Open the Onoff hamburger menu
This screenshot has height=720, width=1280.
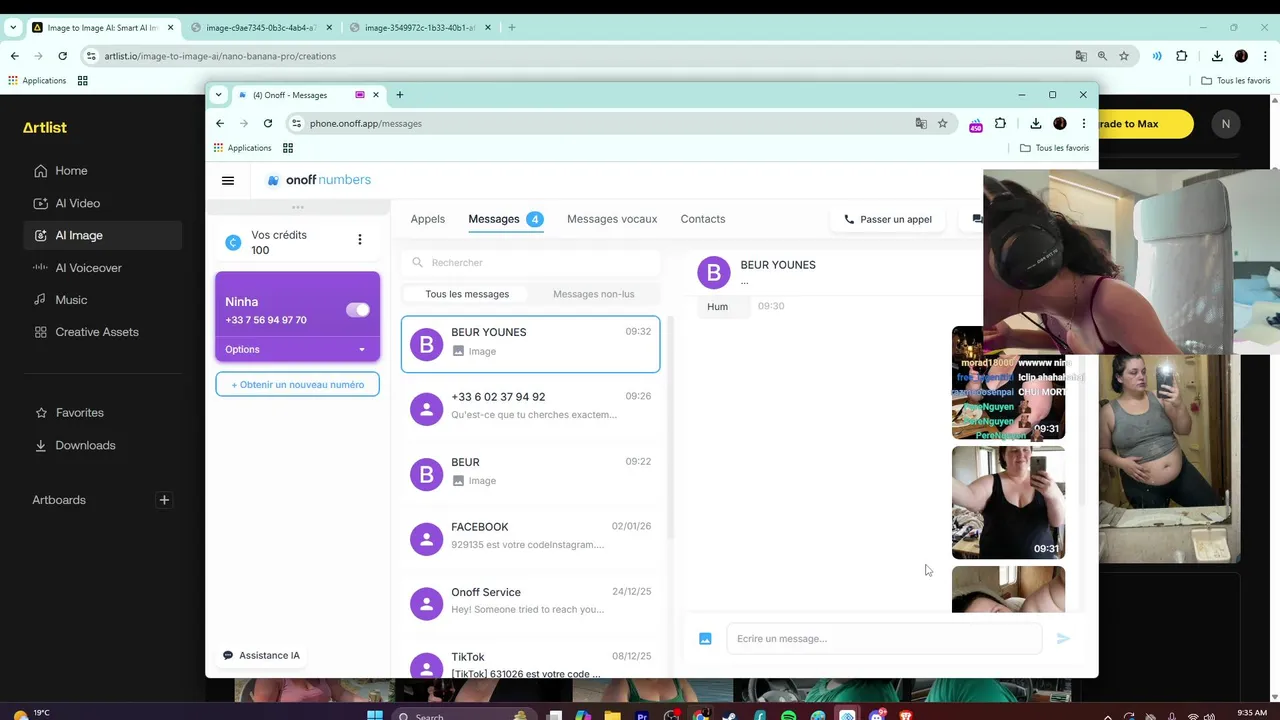click(228, 181)
